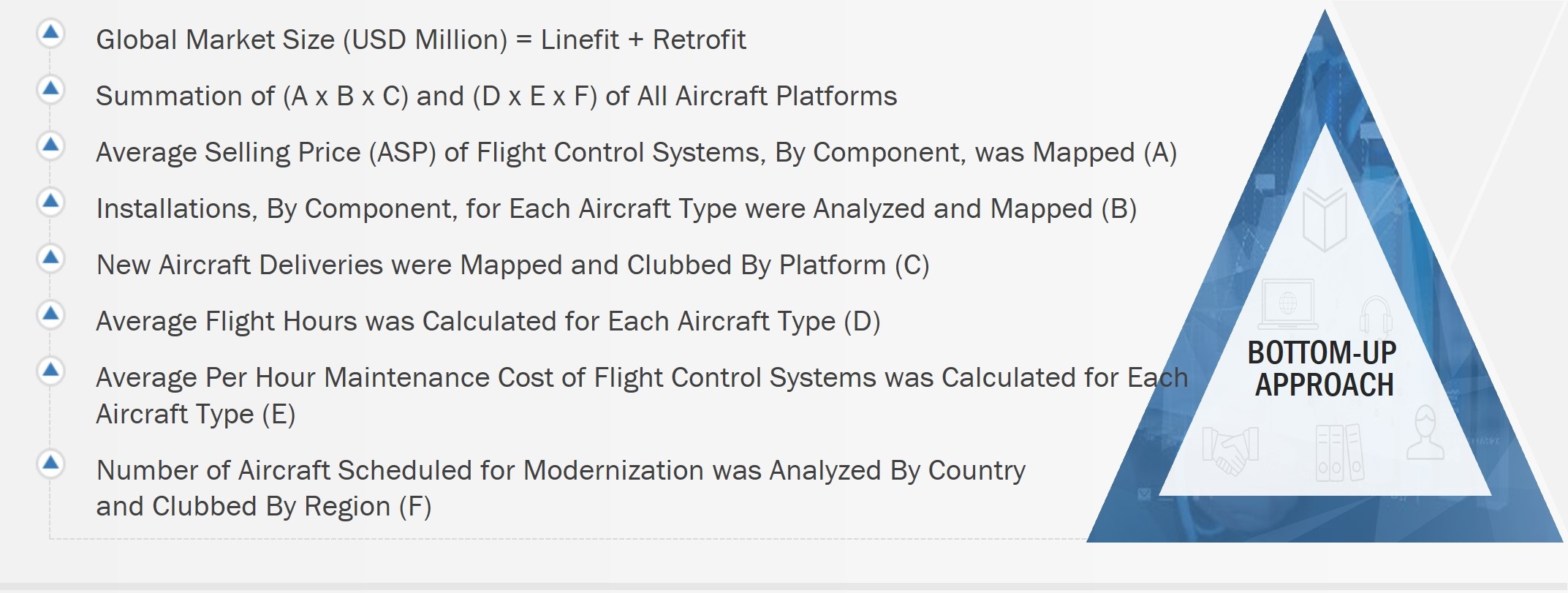Click the bullet beside Number of Aircraft Scheduled
Viewport: 1568px width, 593px height.
50,464
